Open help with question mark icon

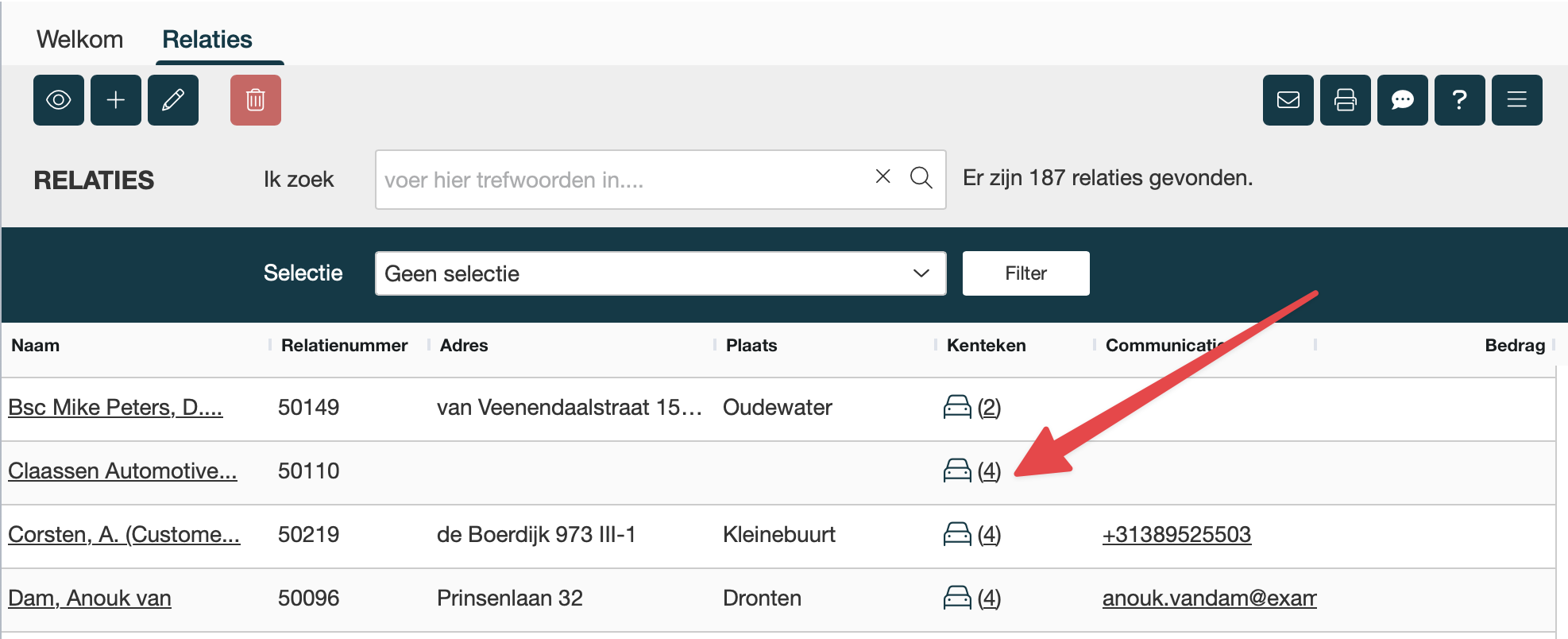(1459, 100)
